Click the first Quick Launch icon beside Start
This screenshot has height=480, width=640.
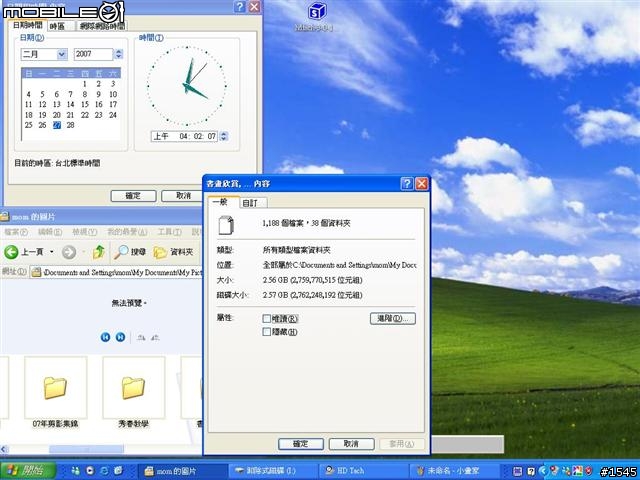click(x=76, y=471)
